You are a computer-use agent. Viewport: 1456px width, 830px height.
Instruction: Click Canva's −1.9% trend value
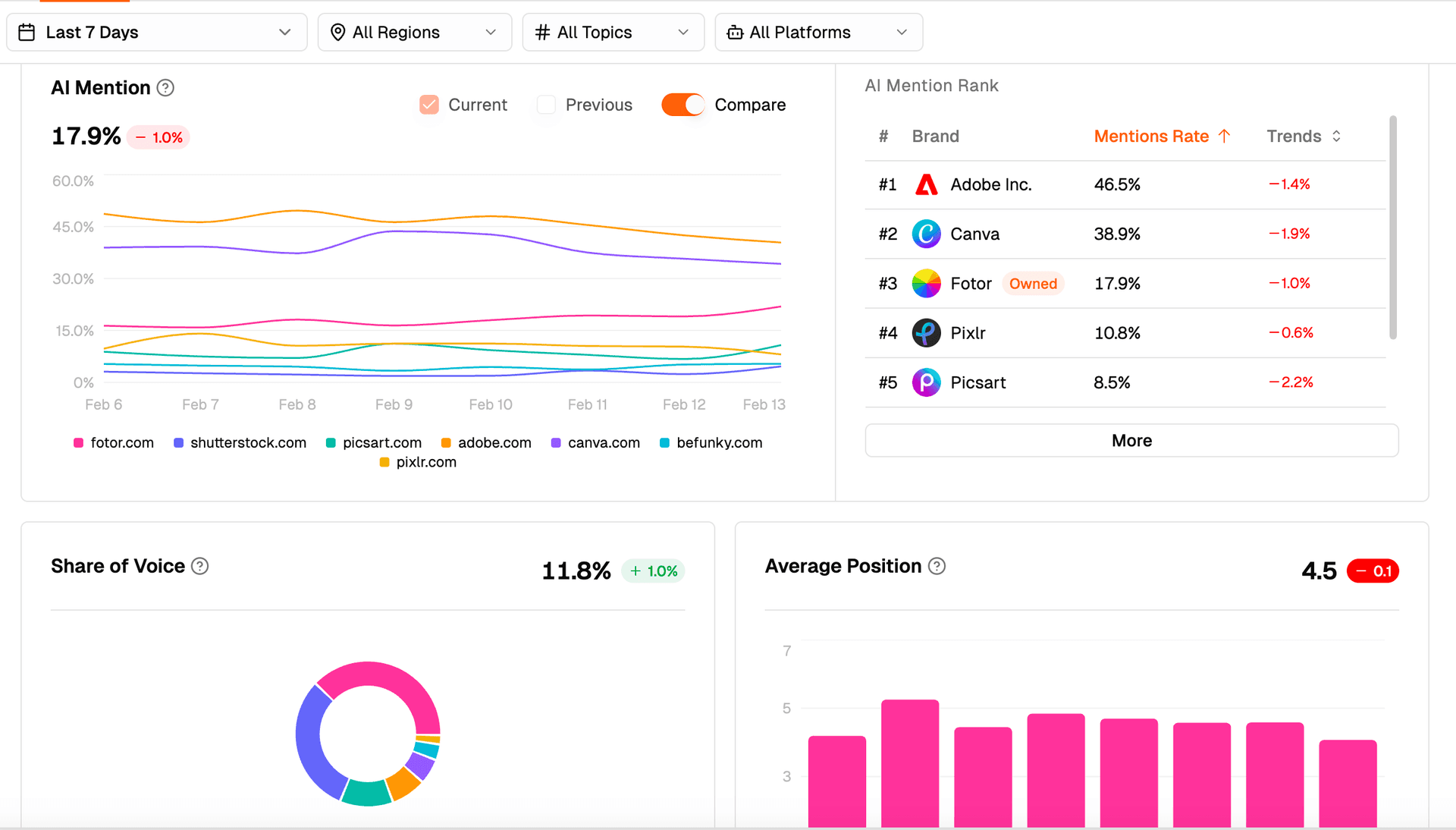pos(1289,234)
